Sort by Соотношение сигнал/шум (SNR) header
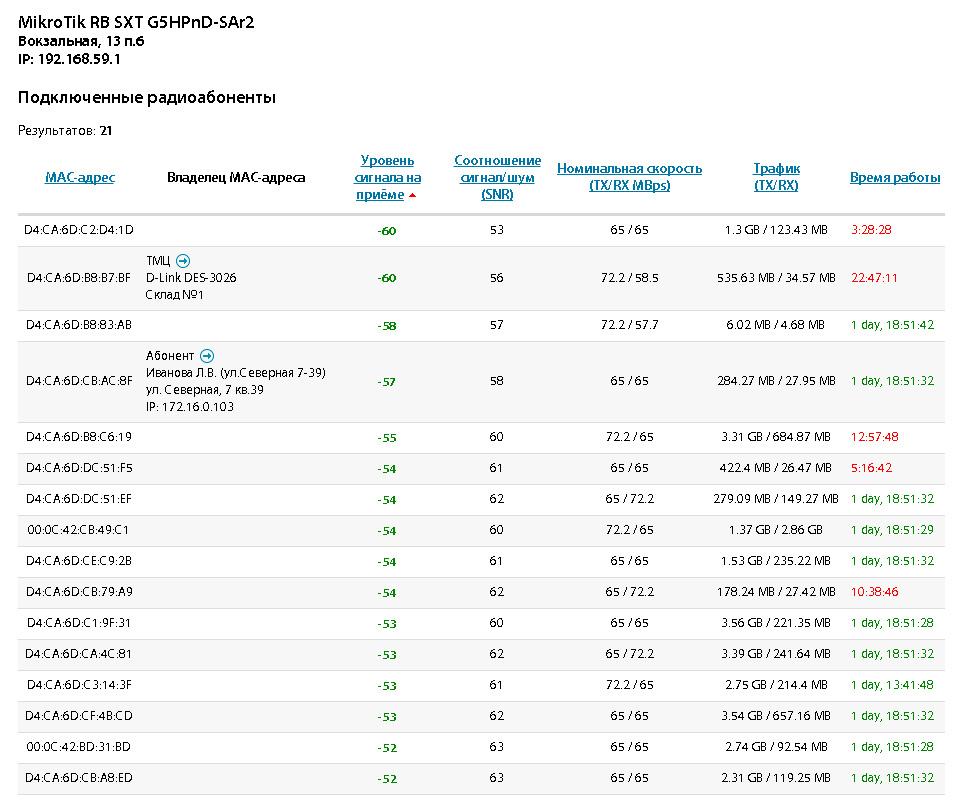This screenshot has width=962, height=800. pos(497,177)
